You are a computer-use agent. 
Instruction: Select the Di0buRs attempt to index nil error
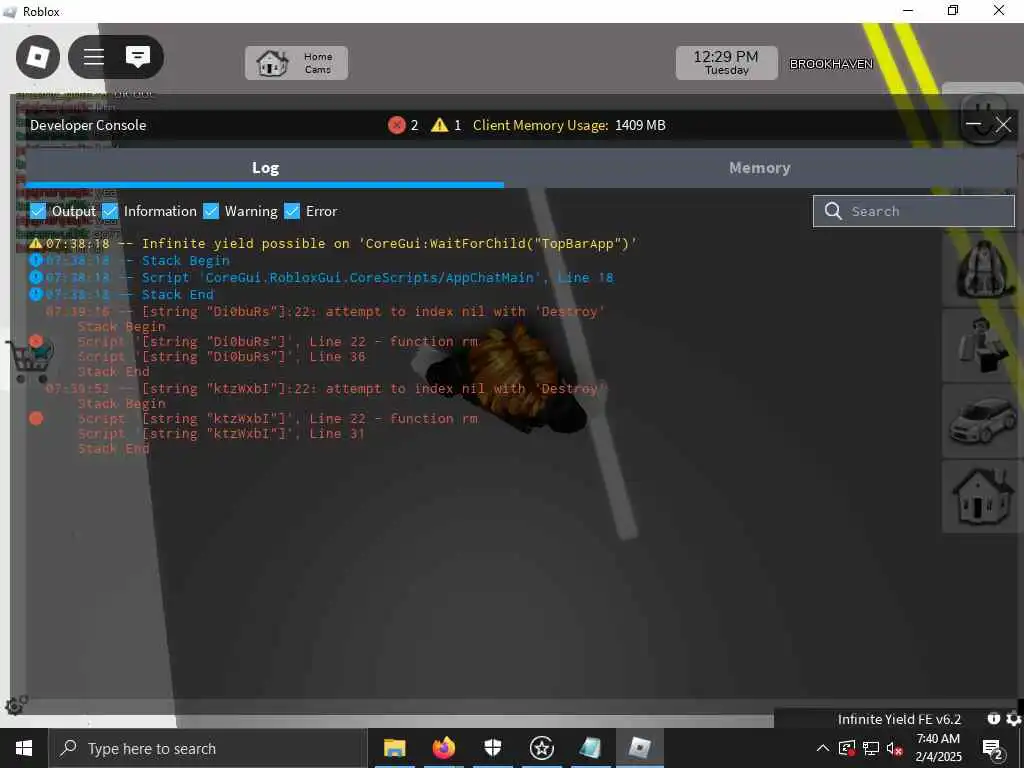click(x=325, y=312)
